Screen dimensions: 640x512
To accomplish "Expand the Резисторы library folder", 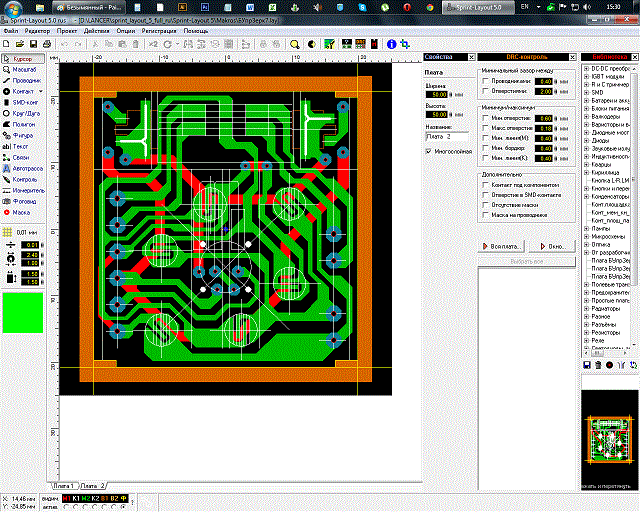I will (584, 330).
